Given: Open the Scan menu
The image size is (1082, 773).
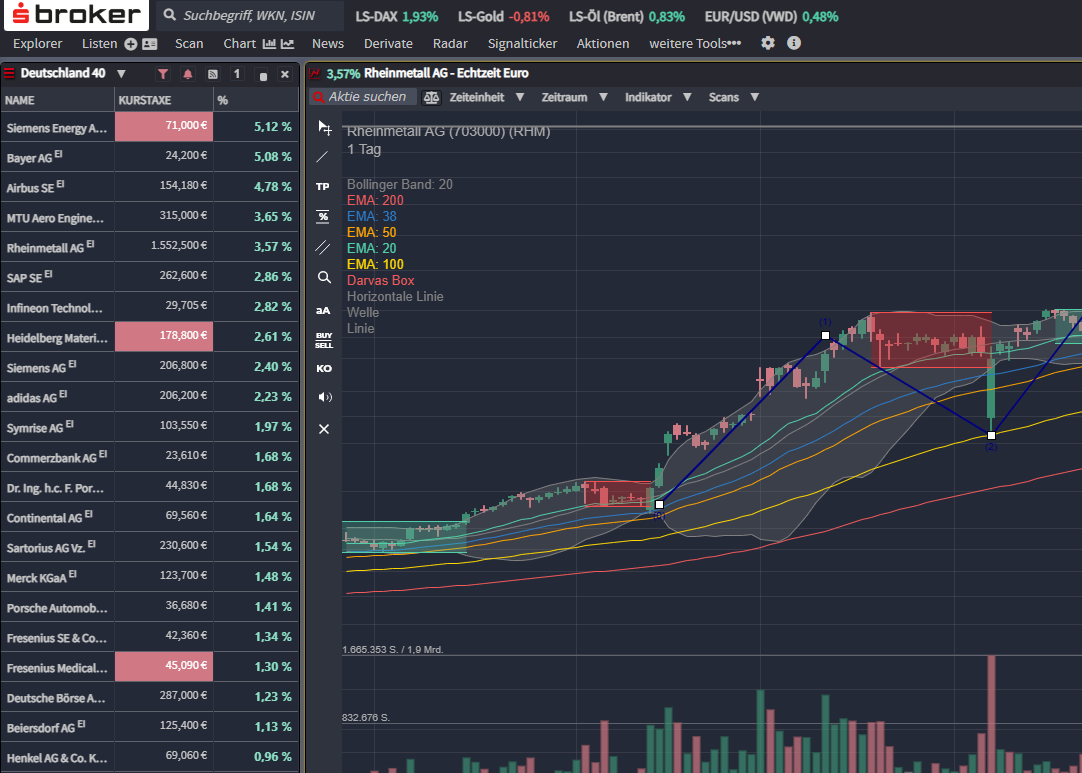Looking at the screenshot, I should [189, 43].
